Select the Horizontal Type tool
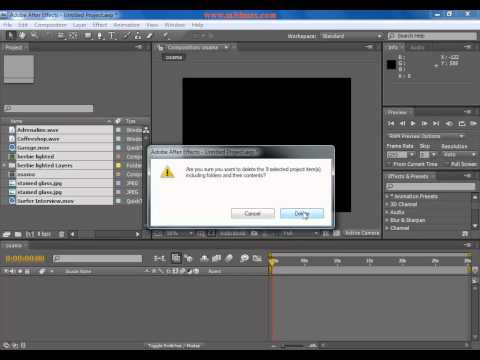Screen dimensions: 480x360 pyautogui.click(x=111, y=36)
